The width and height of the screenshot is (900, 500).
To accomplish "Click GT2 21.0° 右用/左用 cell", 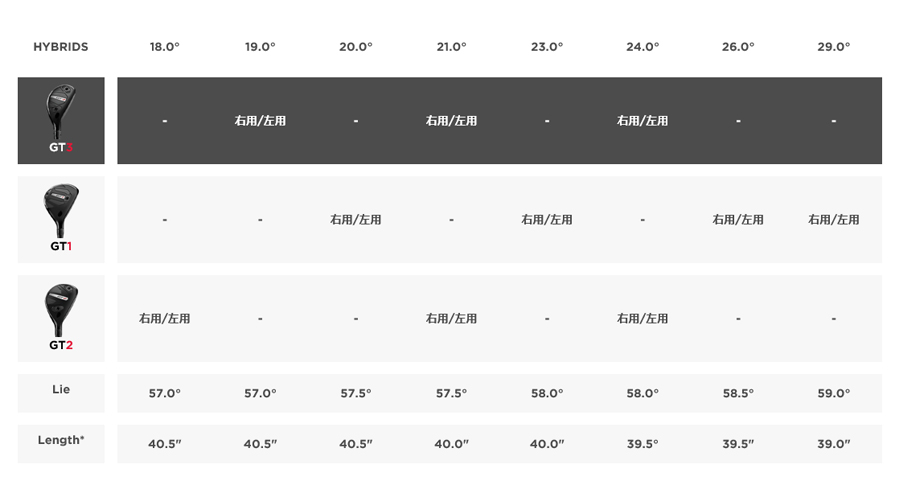I will [x=452, y=318].
